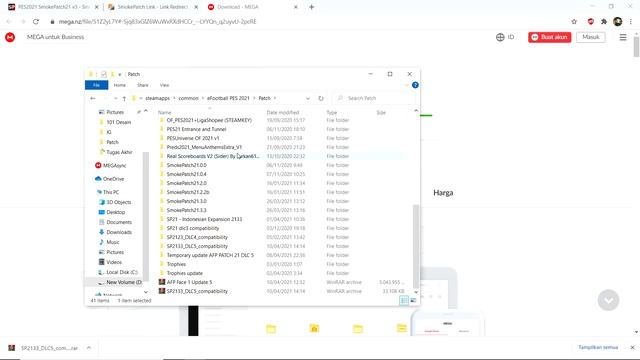Select This PC in the navigation pane

(108, 192)
